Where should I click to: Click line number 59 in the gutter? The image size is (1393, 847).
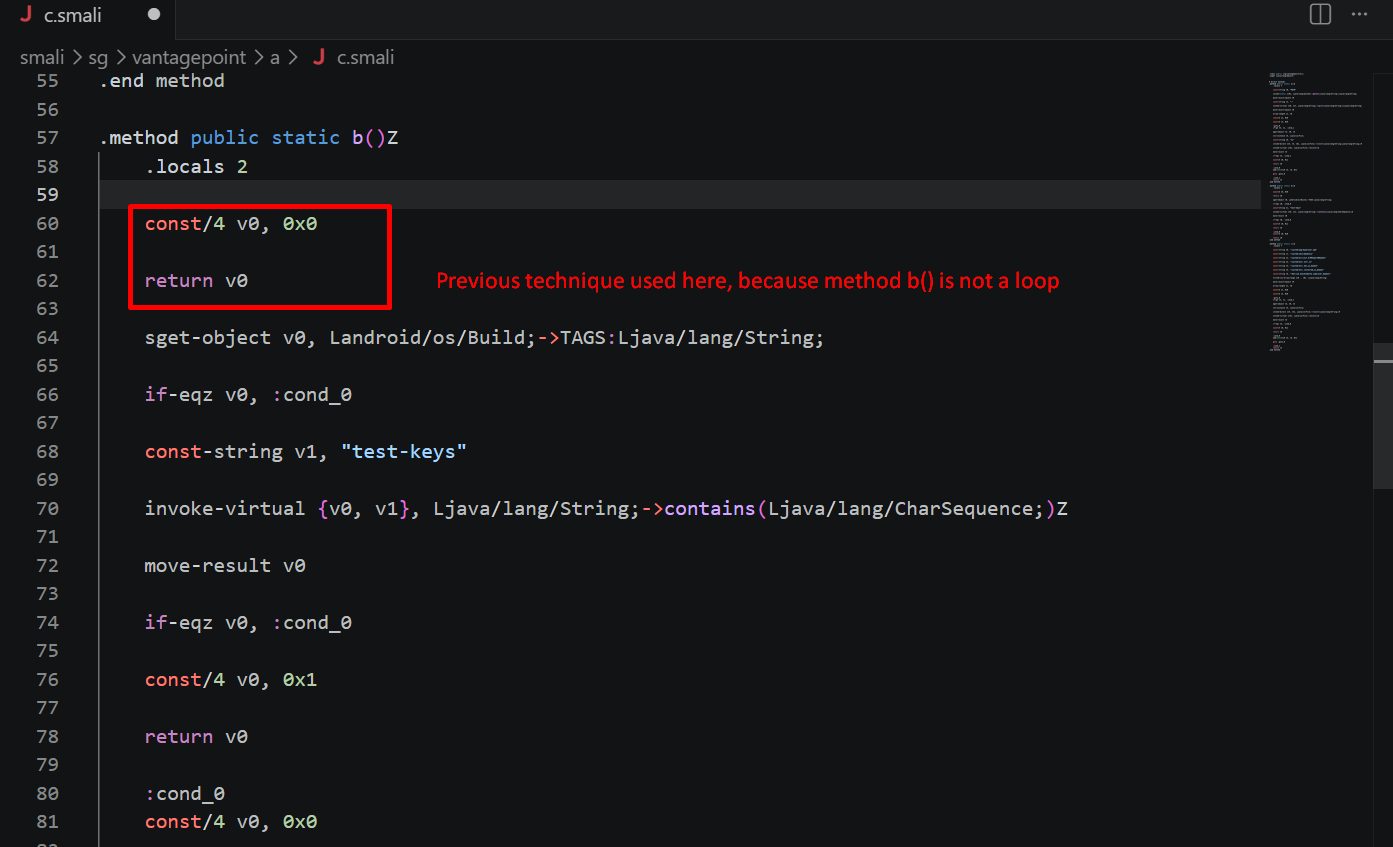[47, 194]
